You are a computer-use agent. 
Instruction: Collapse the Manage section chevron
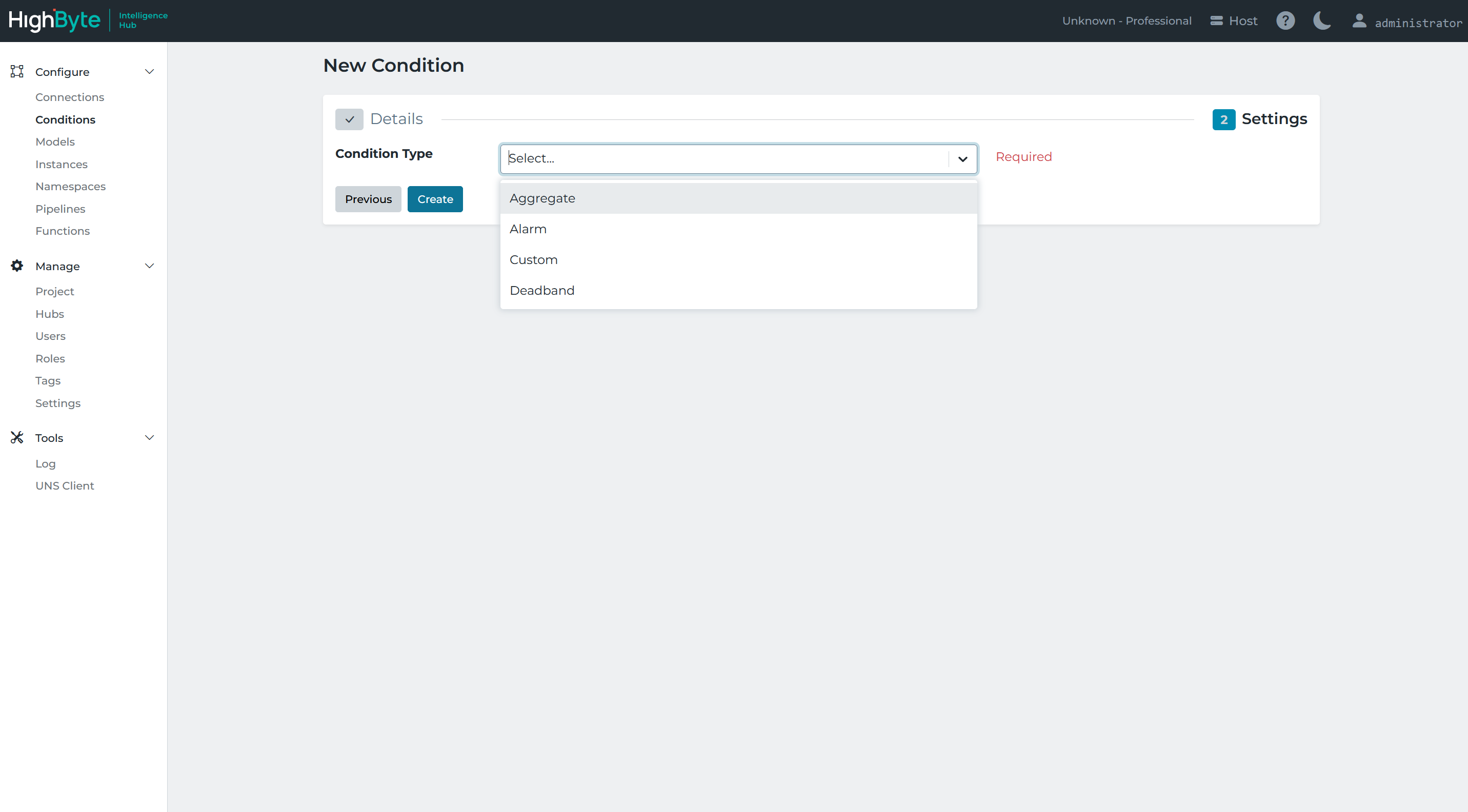(149, 266)
